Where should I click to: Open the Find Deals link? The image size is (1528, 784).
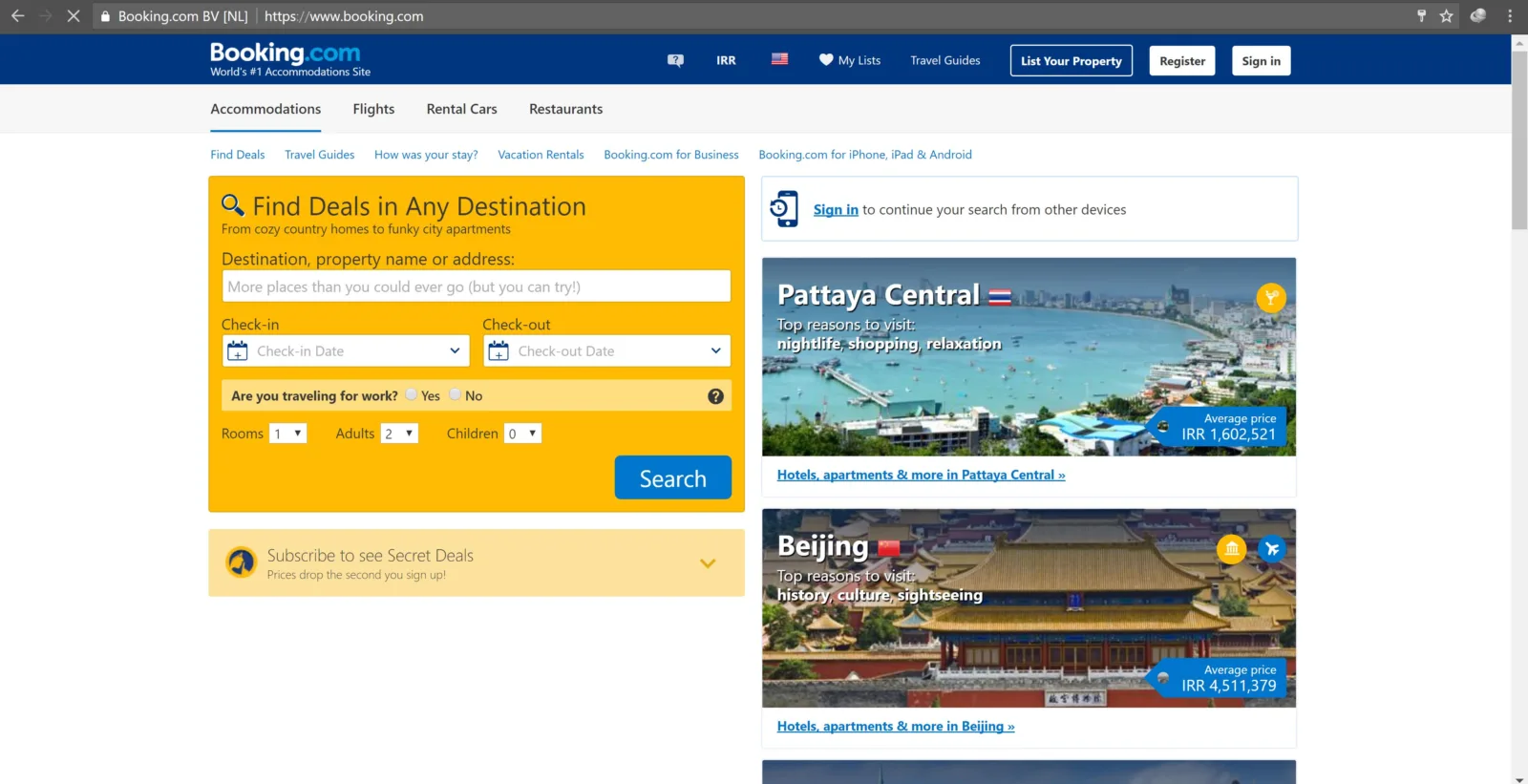238,155
